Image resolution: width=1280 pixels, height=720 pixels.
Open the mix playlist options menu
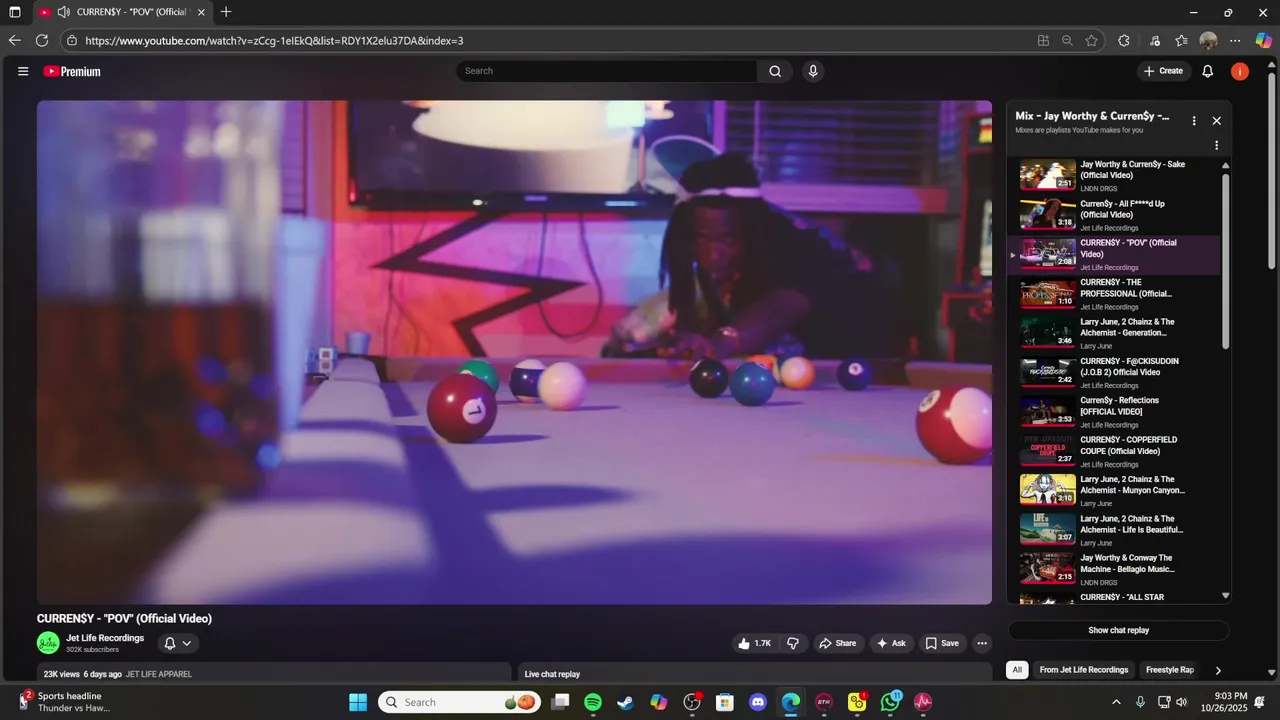point(1193,120)
